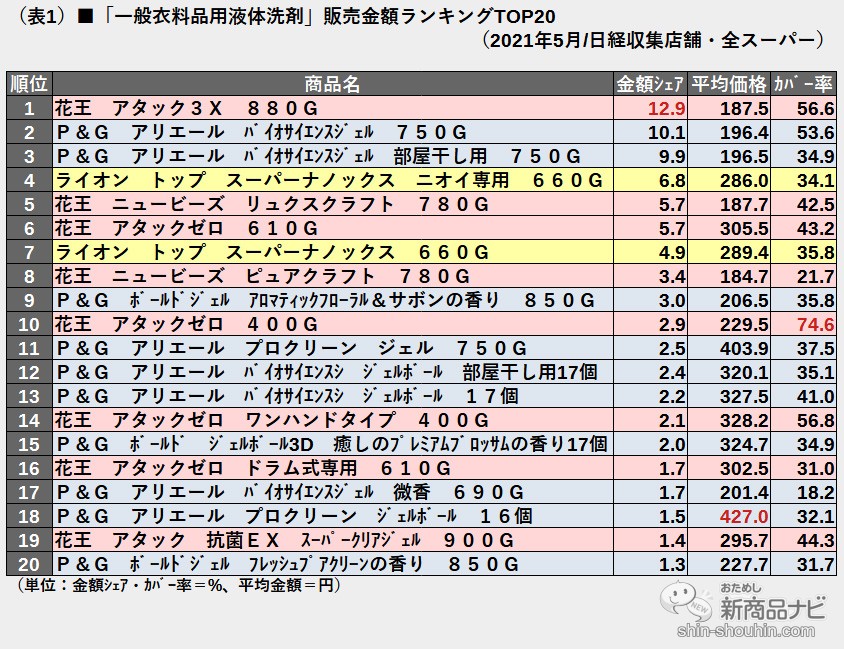Select ライオン トップ スーパーナノックス ニオイ専用 660G
The image size is (844, 649).
(x=332, y=180)
